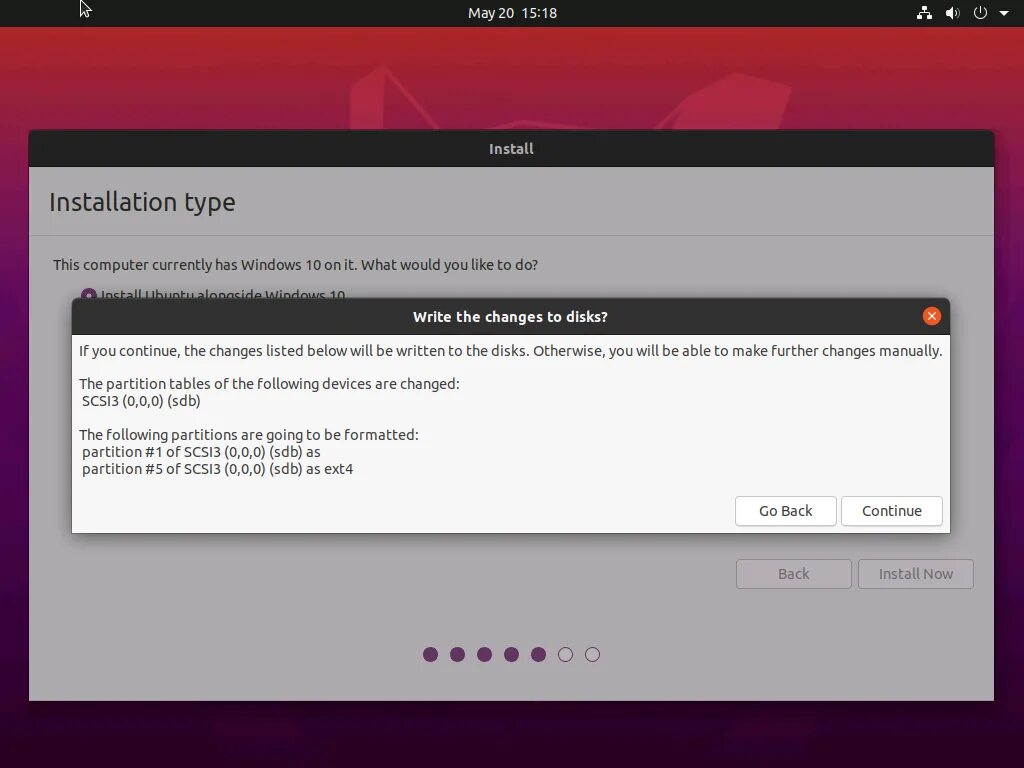1024x768 pixels.
Task: Click the line 'partition #5 of SCSI3 (0,0,0) (sdb) as ext4'
Action: tap(217, 469)
